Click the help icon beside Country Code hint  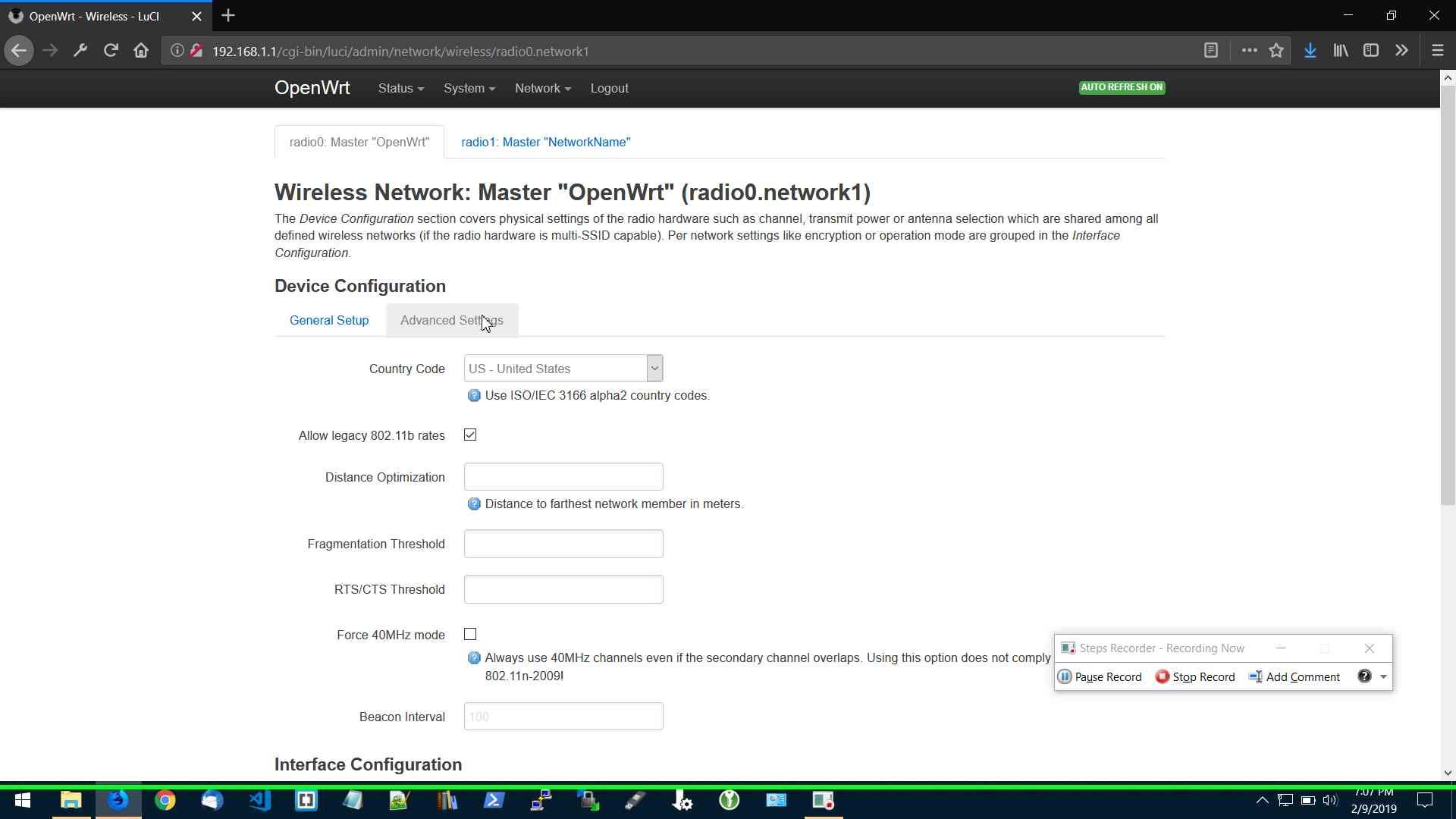(474, 395)
